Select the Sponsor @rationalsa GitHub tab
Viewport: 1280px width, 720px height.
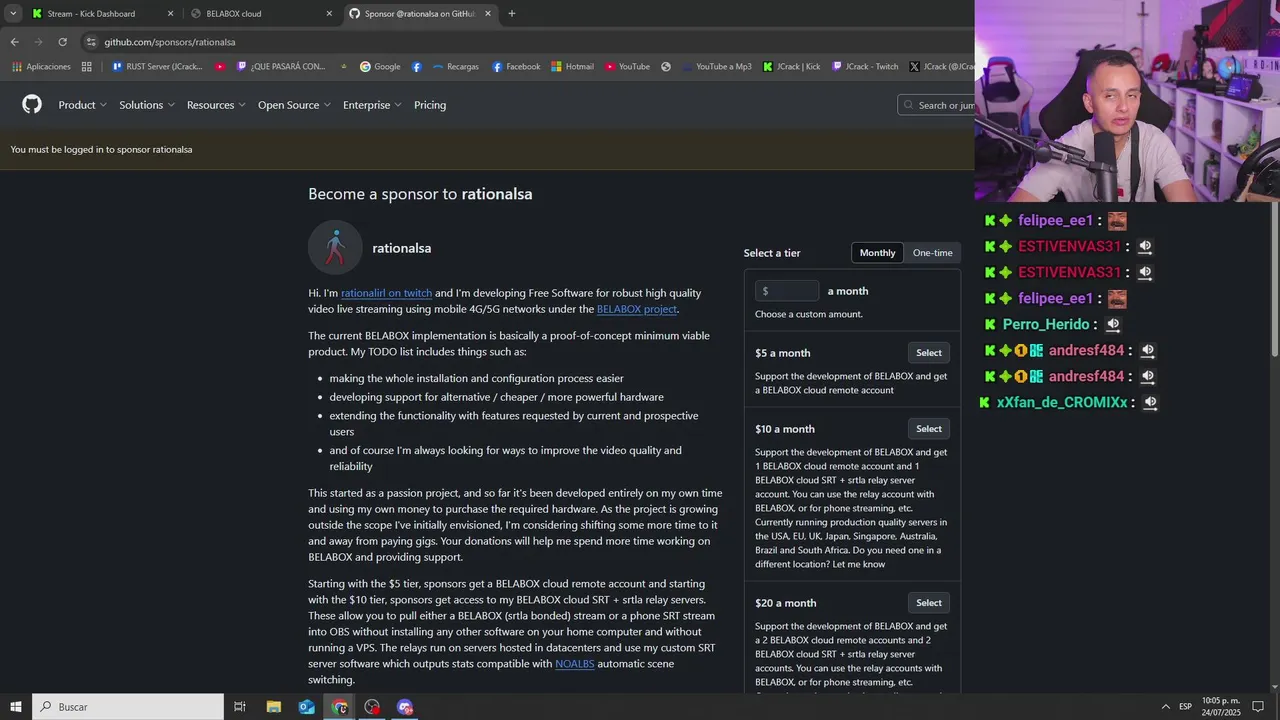click(420, 14)
